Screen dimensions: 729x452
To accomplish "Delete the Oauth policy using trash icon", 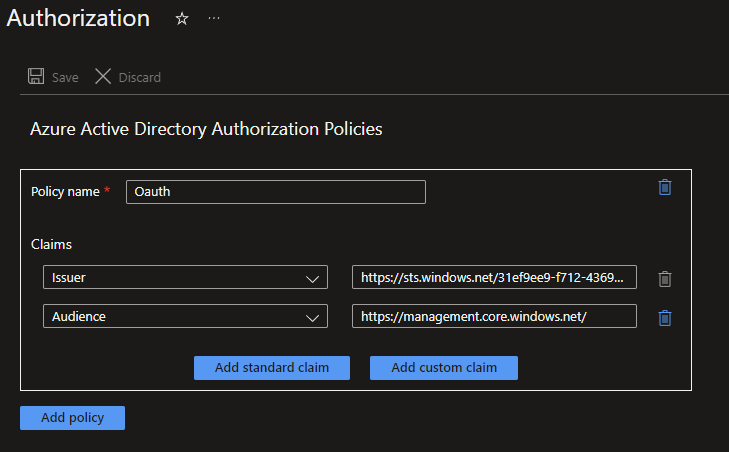I will (665, 187).
